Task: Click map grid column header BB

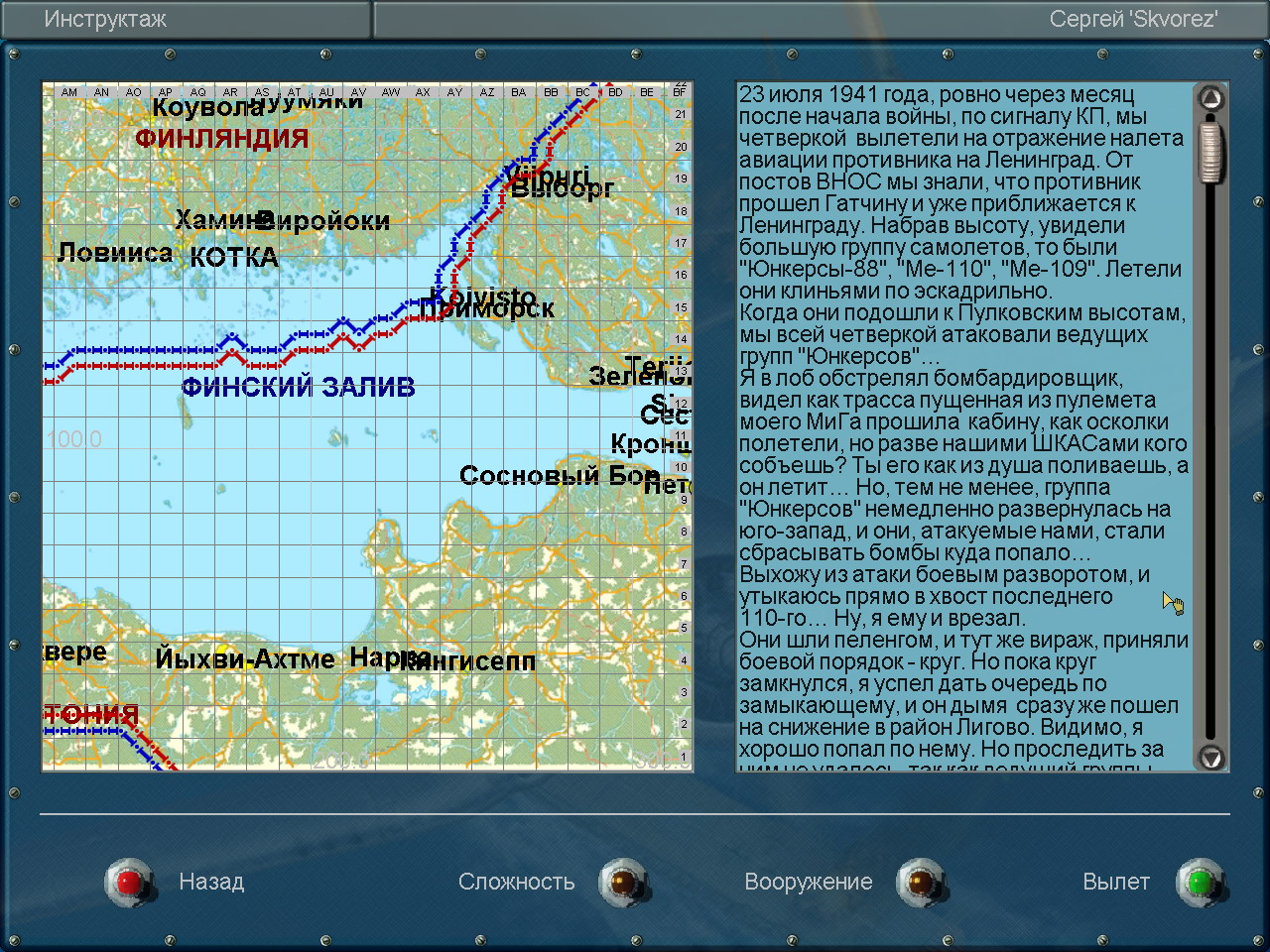Action: tap(551, 92)
